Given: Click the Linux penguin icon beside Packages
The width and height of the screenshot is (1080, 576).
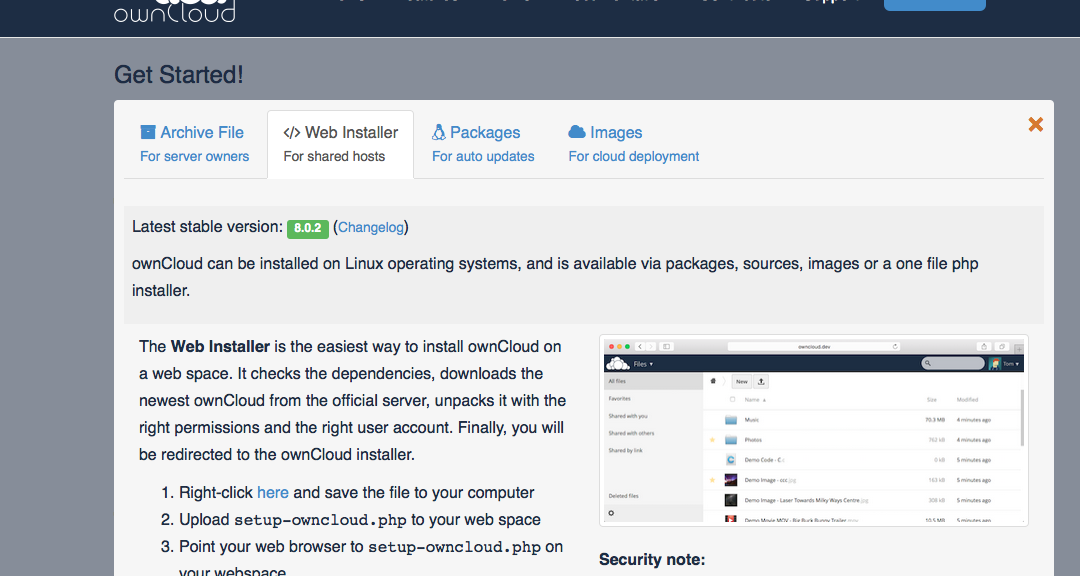Looking at the screenshot, I should (439, 132).
